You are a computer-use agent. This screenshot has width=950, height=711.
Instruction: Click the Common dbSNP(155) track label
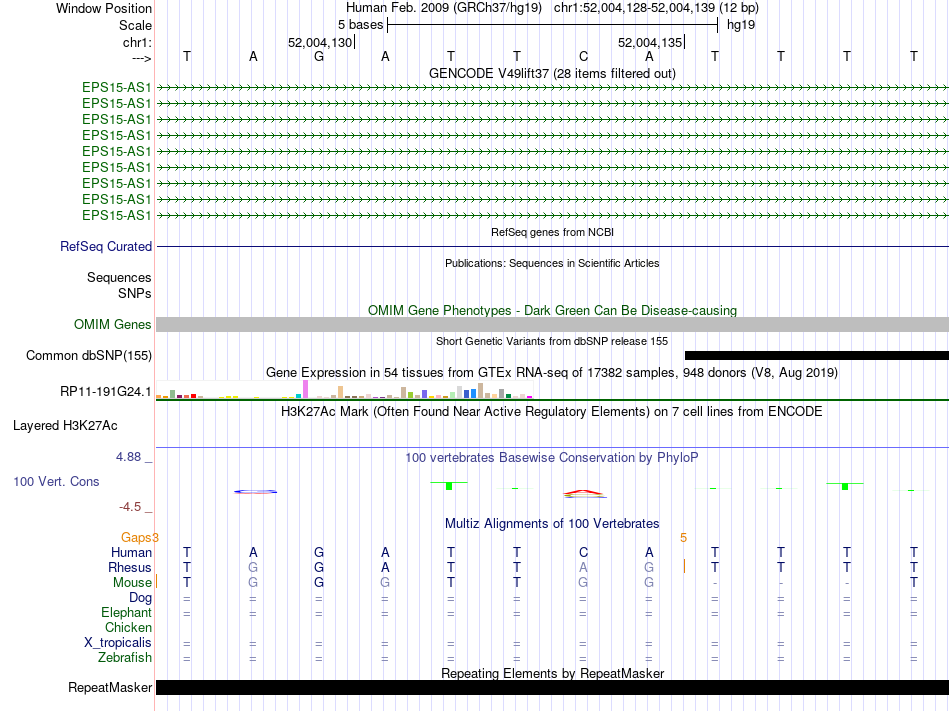(88, 356)
